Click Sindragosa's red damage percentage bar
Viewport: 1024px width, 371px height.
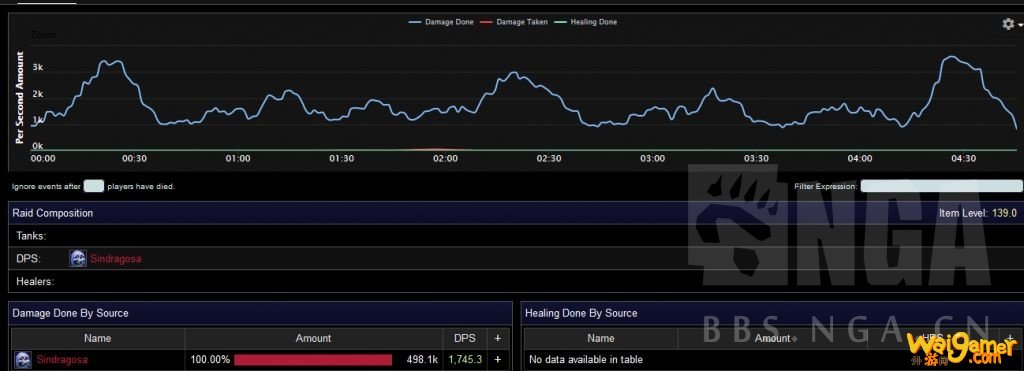click(313, 359)
